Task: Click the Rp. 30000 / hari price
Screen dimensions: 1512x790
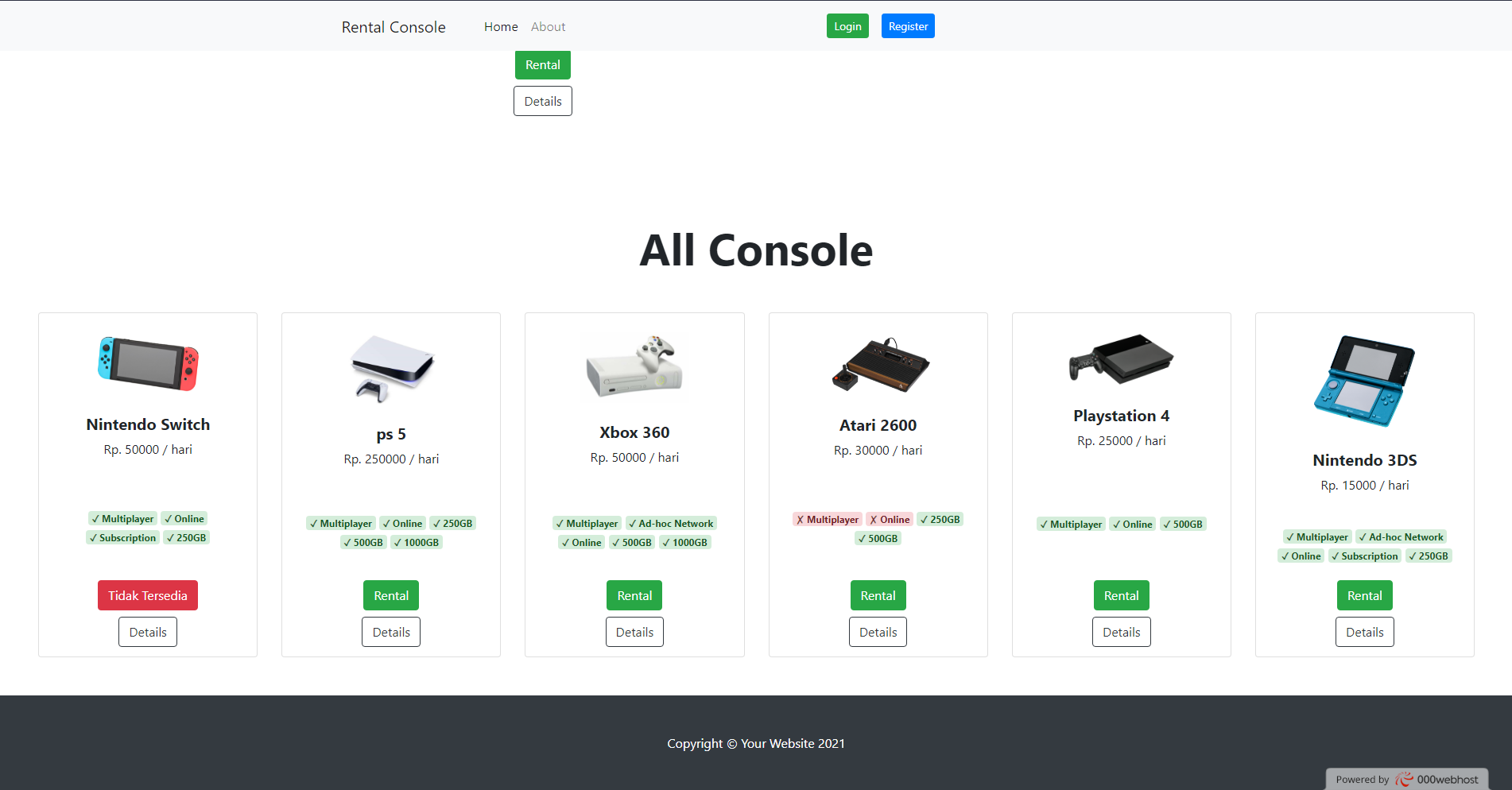Action: click(x=878, y=450)
